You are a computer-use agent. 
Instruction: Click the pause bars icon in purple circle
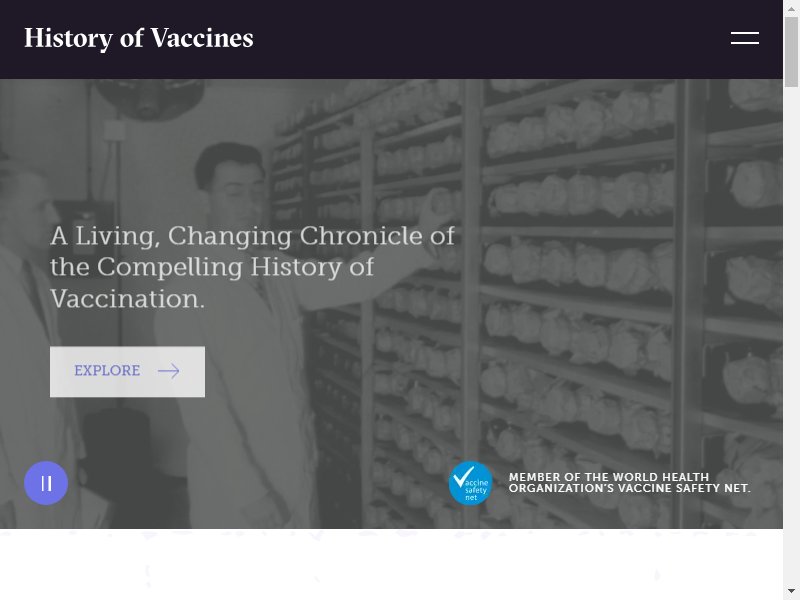point(46,483)
